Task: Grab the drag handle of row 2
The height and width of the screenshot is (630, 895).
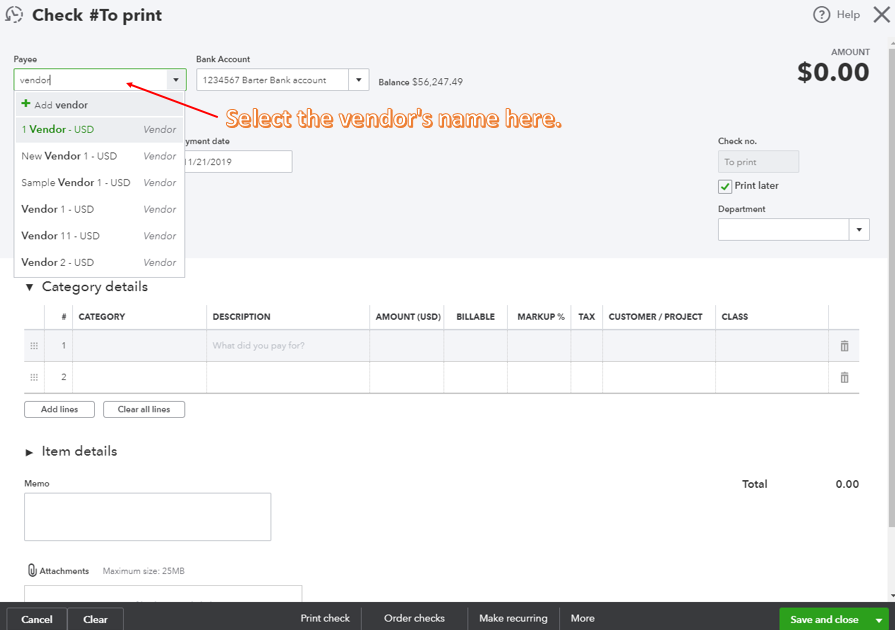Action: coord(34,377)
